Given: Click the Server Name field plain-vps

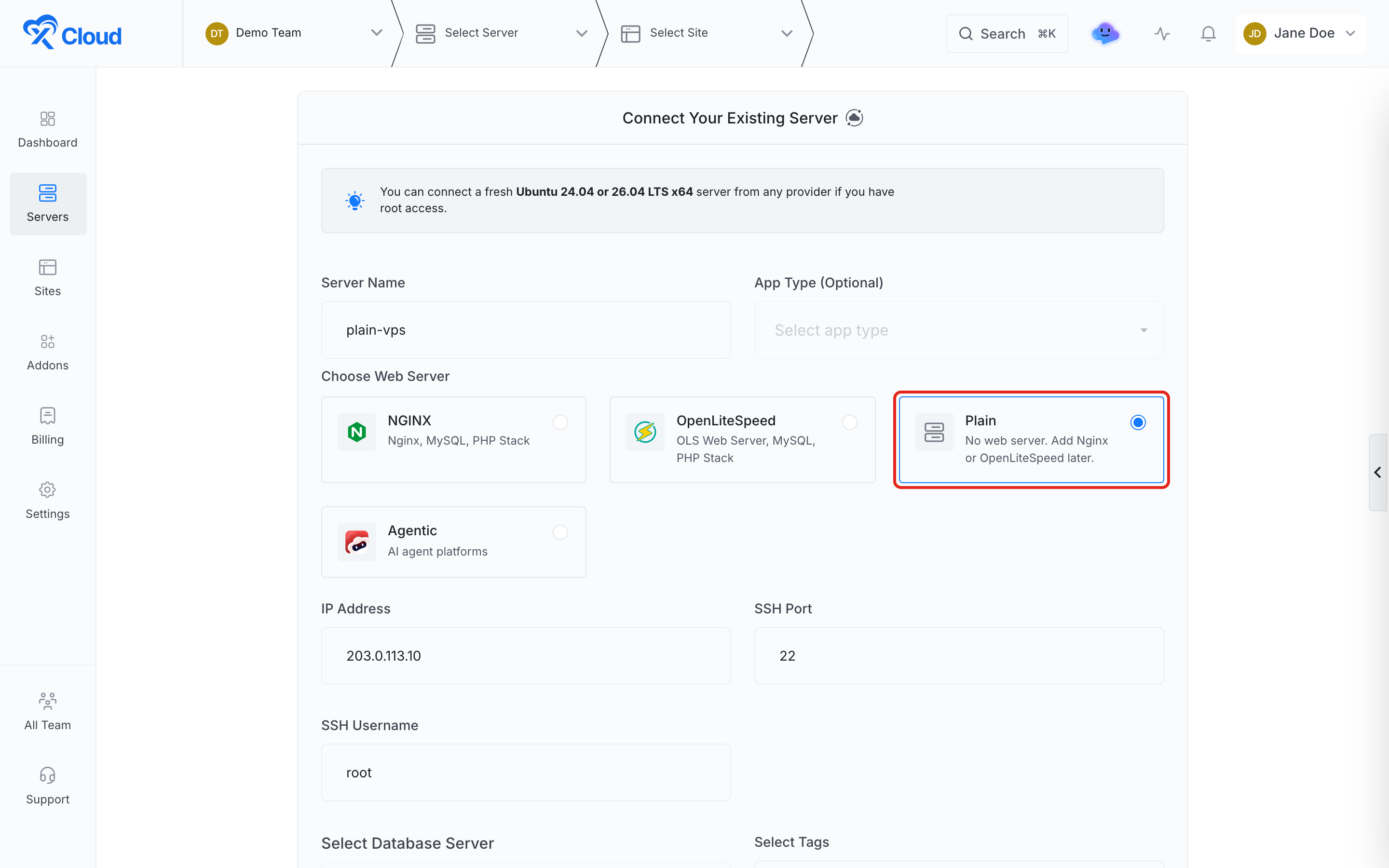Looking at the screenshot, I should pos(526,330).
